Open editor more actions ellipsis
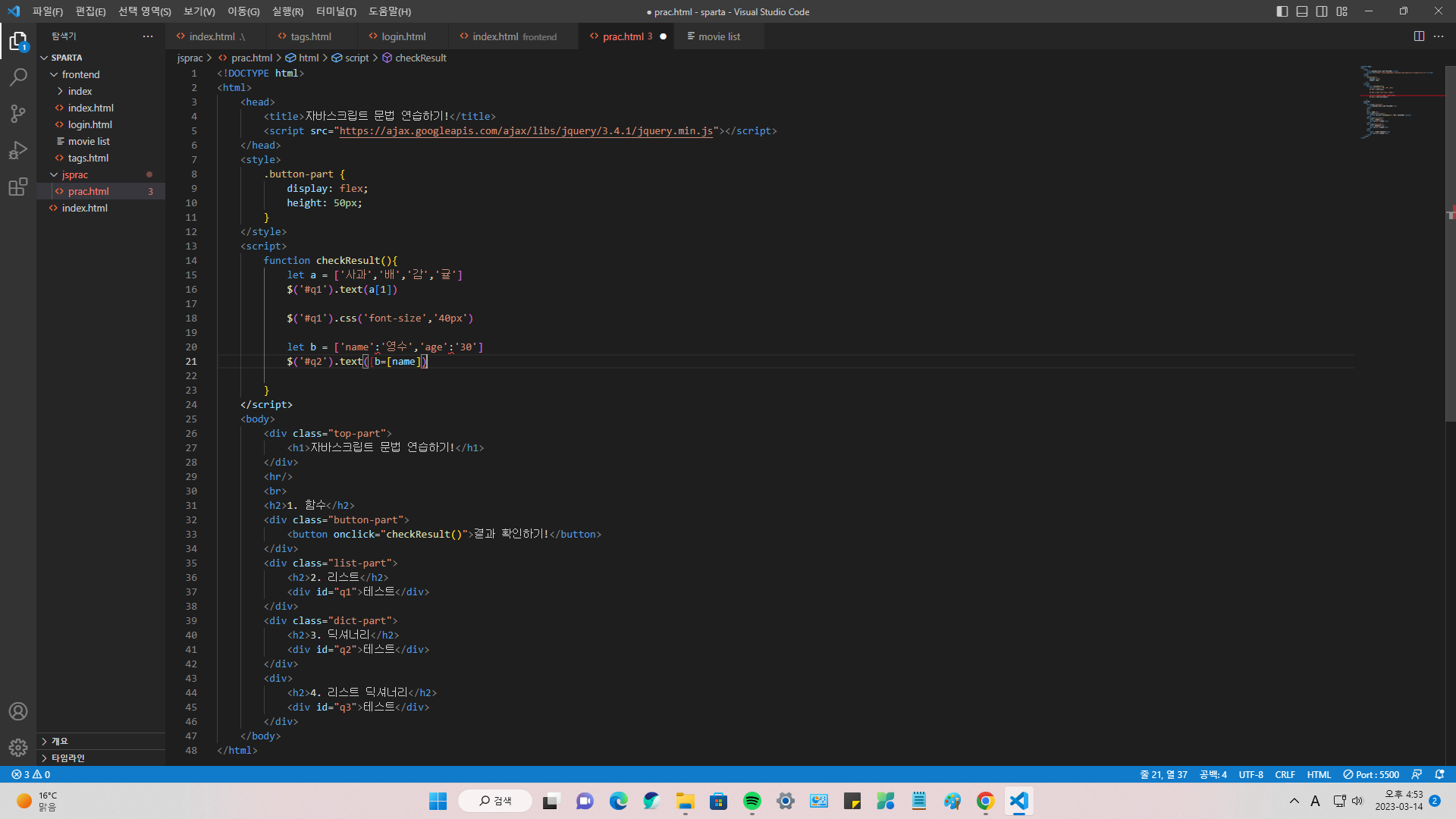The height and width of the screenshot is (819, 1456). pyautogui.click(x=1439, y=36)
